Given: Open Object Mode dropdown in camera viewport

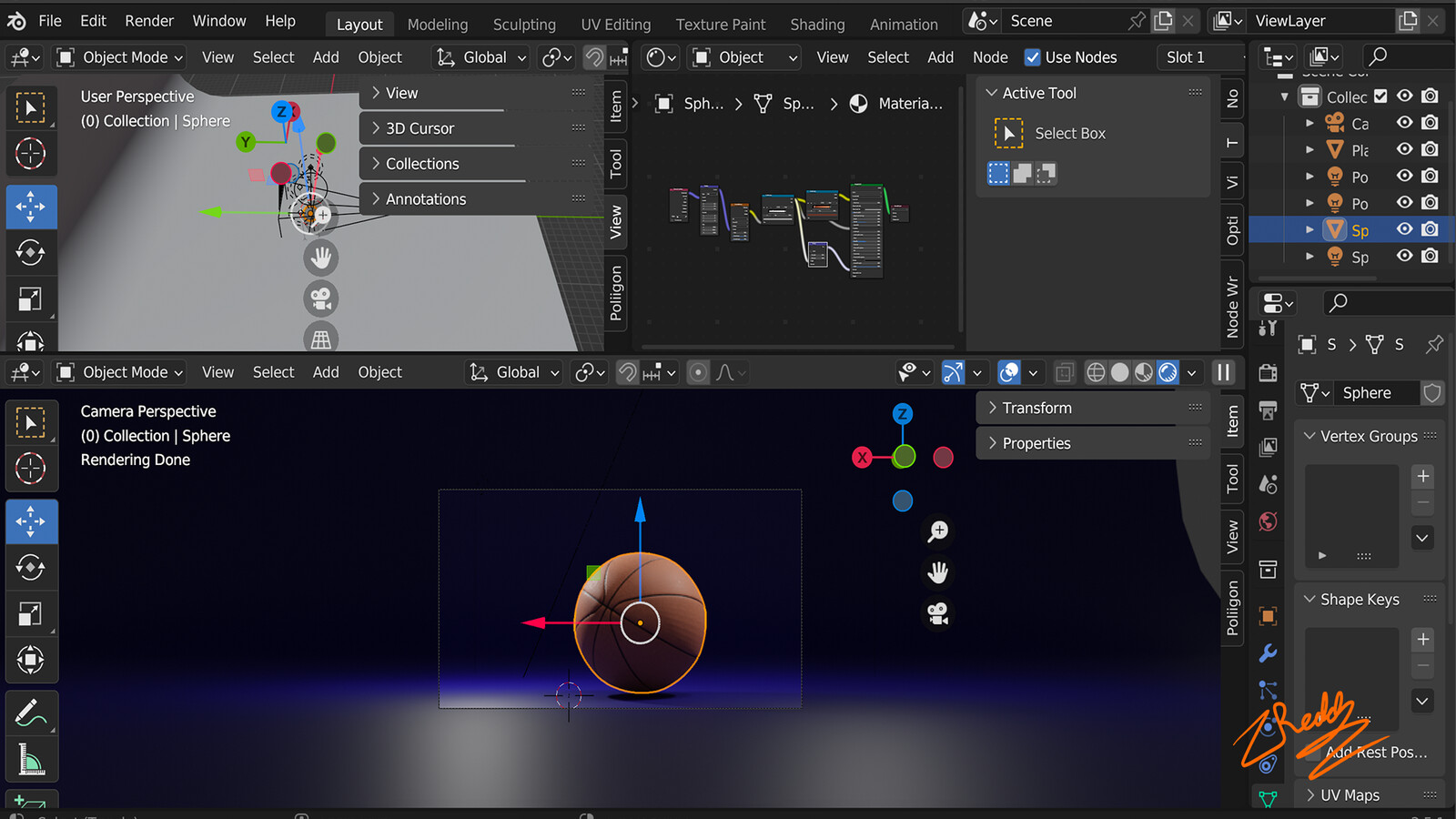Looking at the screenshot, I should click(x=120, y=372).
